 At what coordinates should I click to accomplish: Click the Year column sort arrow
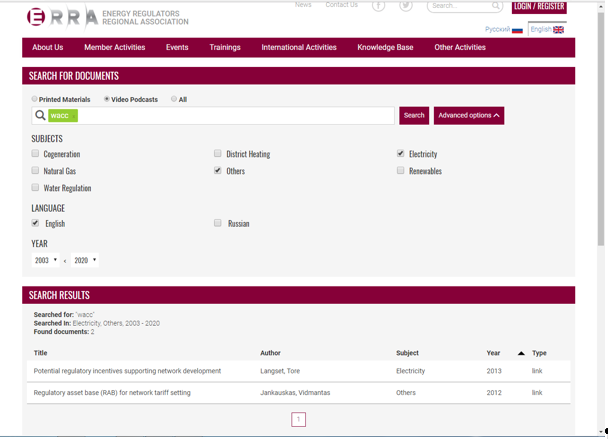click(x=521, y=353)
